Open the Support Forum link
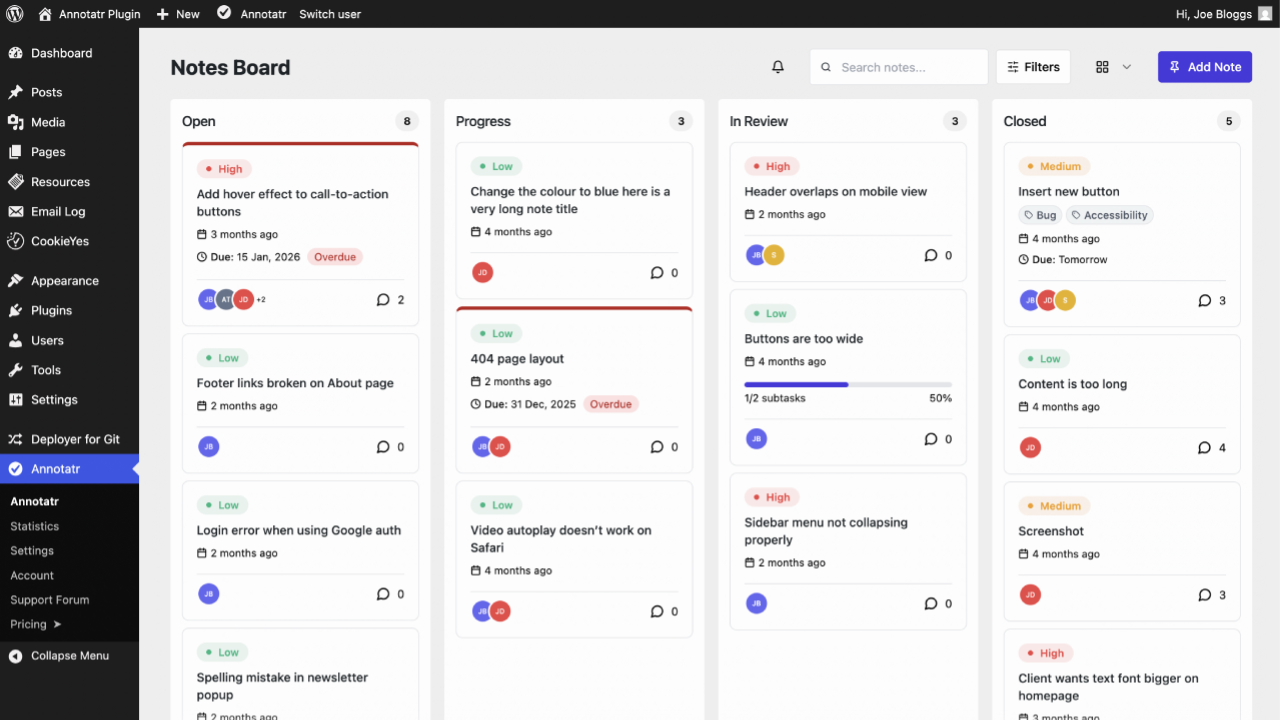 [x=50, y=600]
